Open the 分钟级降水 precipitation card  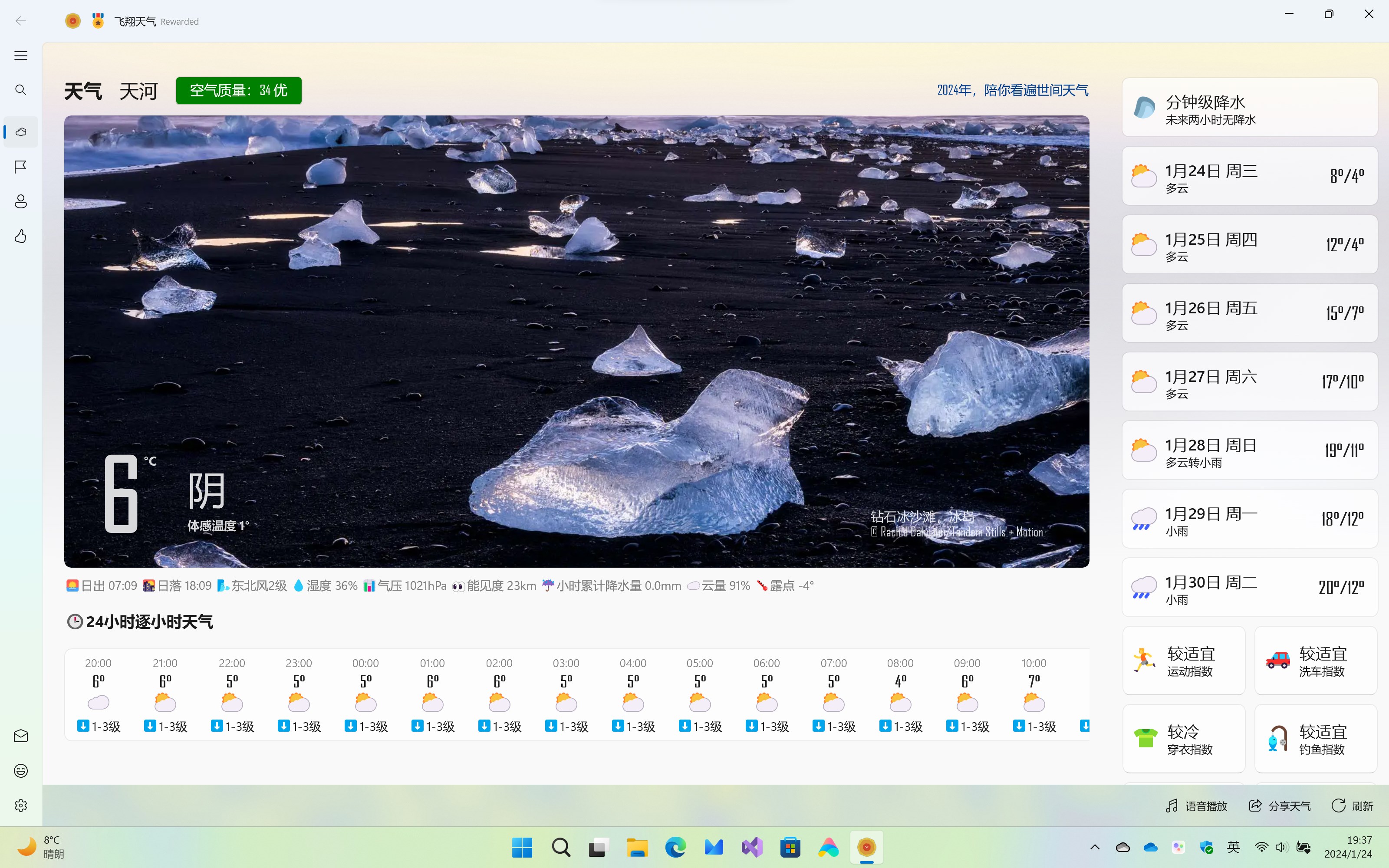(x=1249, y=108)
